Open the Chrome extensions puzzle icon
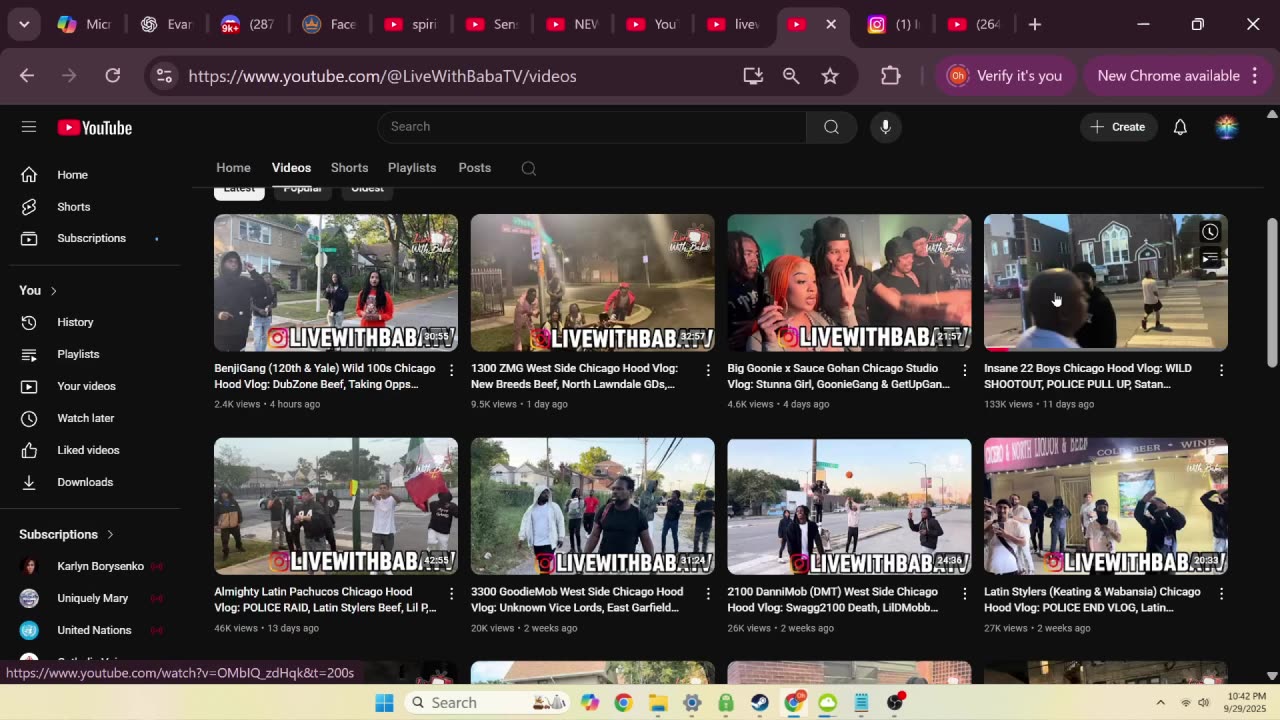Screen dimensions: 1280x720 [x=891, y=76]
